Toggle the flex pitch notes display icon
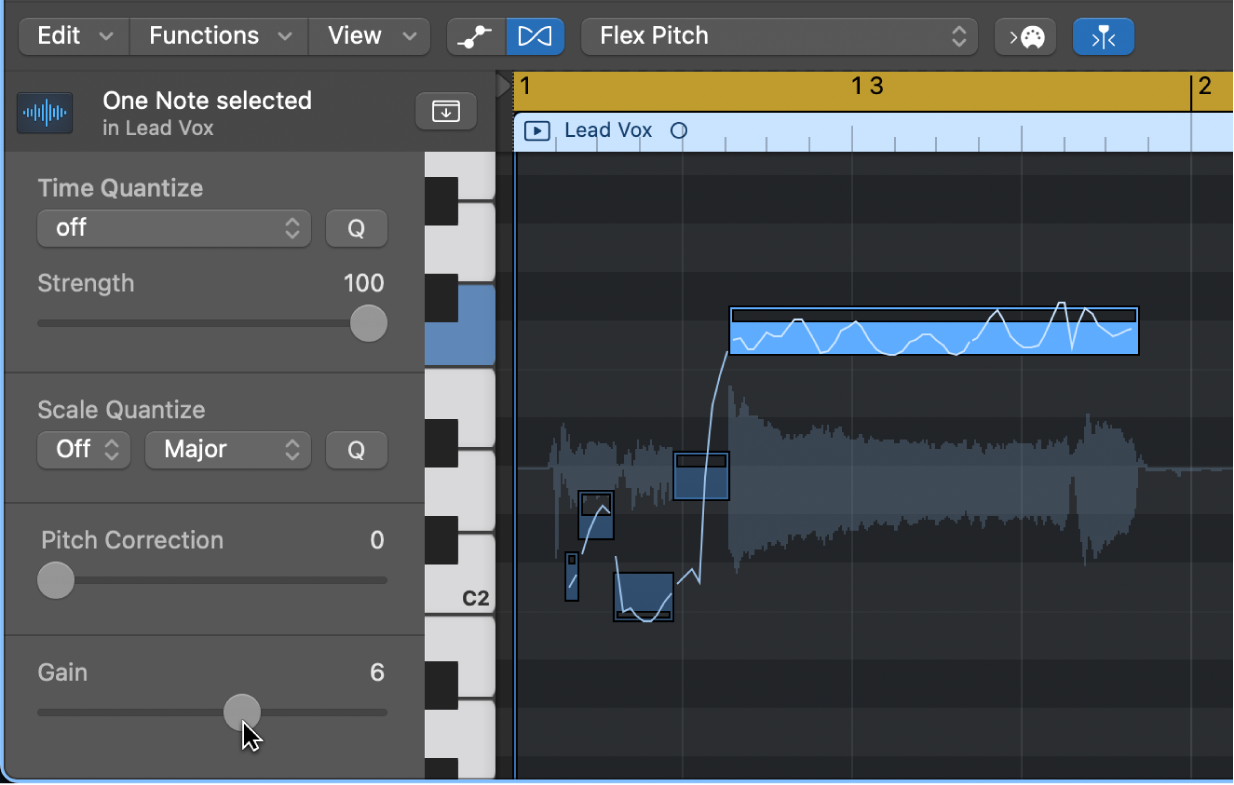The image size is (1234, 785). (535, 36)
